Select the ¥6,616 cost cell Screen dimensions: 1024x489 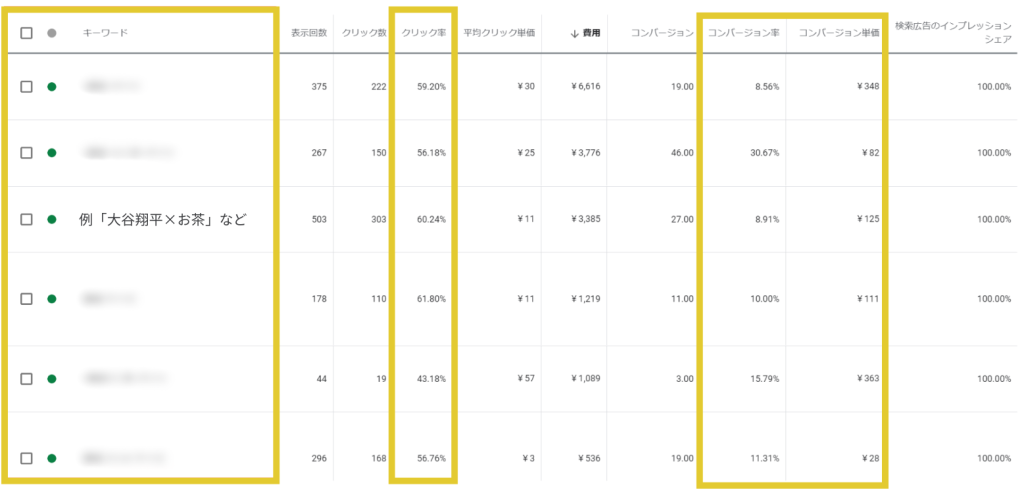[x=583, y=87]
